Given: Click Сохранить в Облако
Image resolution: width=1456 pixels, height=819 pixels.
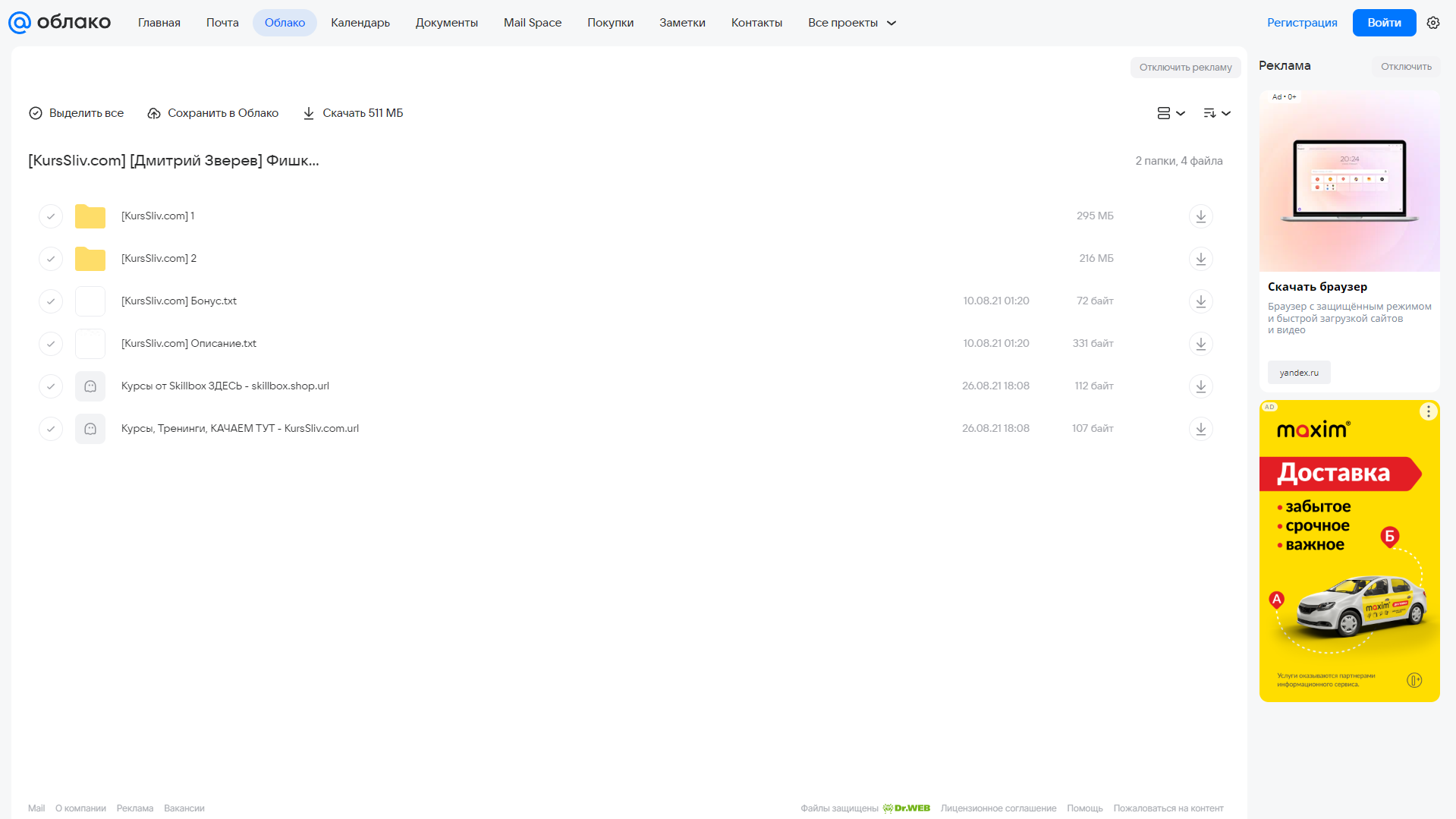Looking at the screenshot, I should (x=213, y=113).
